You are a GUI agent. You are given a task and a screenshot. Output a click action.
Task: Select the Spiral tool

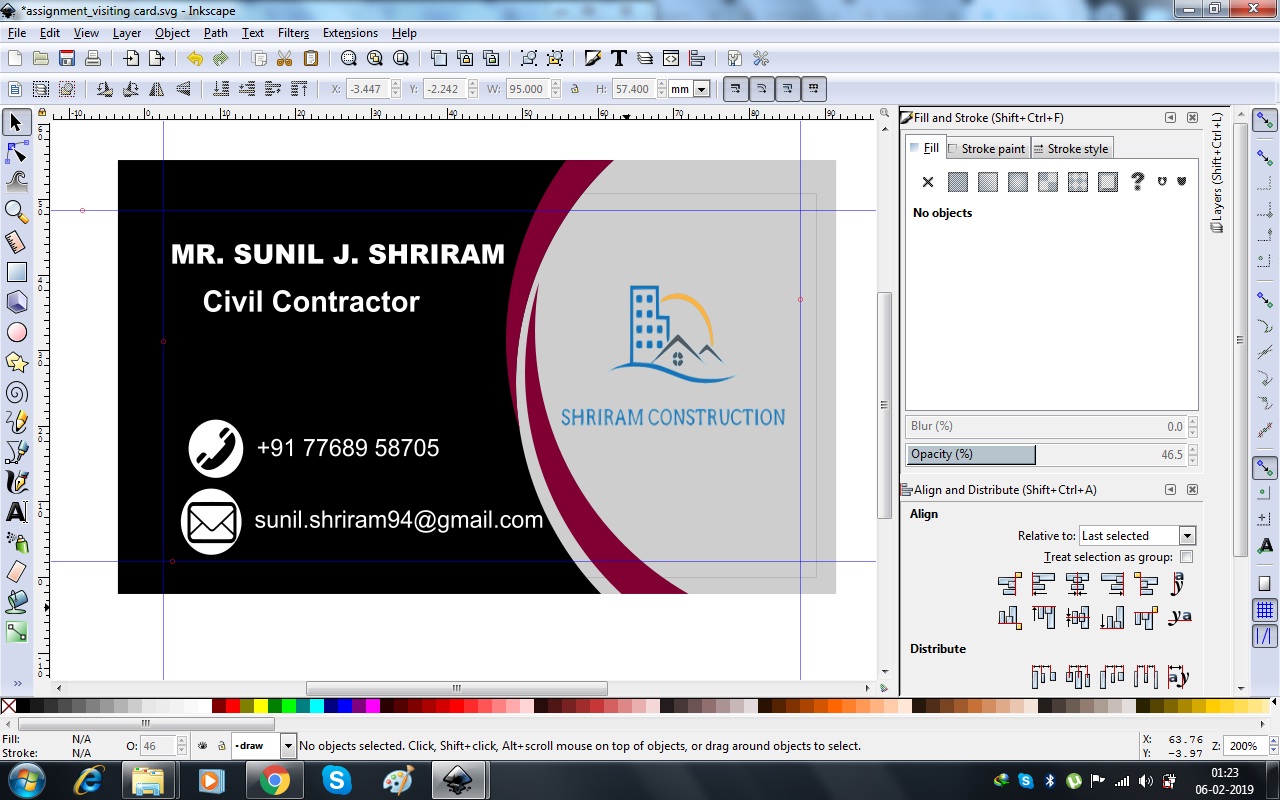[16, 392]
